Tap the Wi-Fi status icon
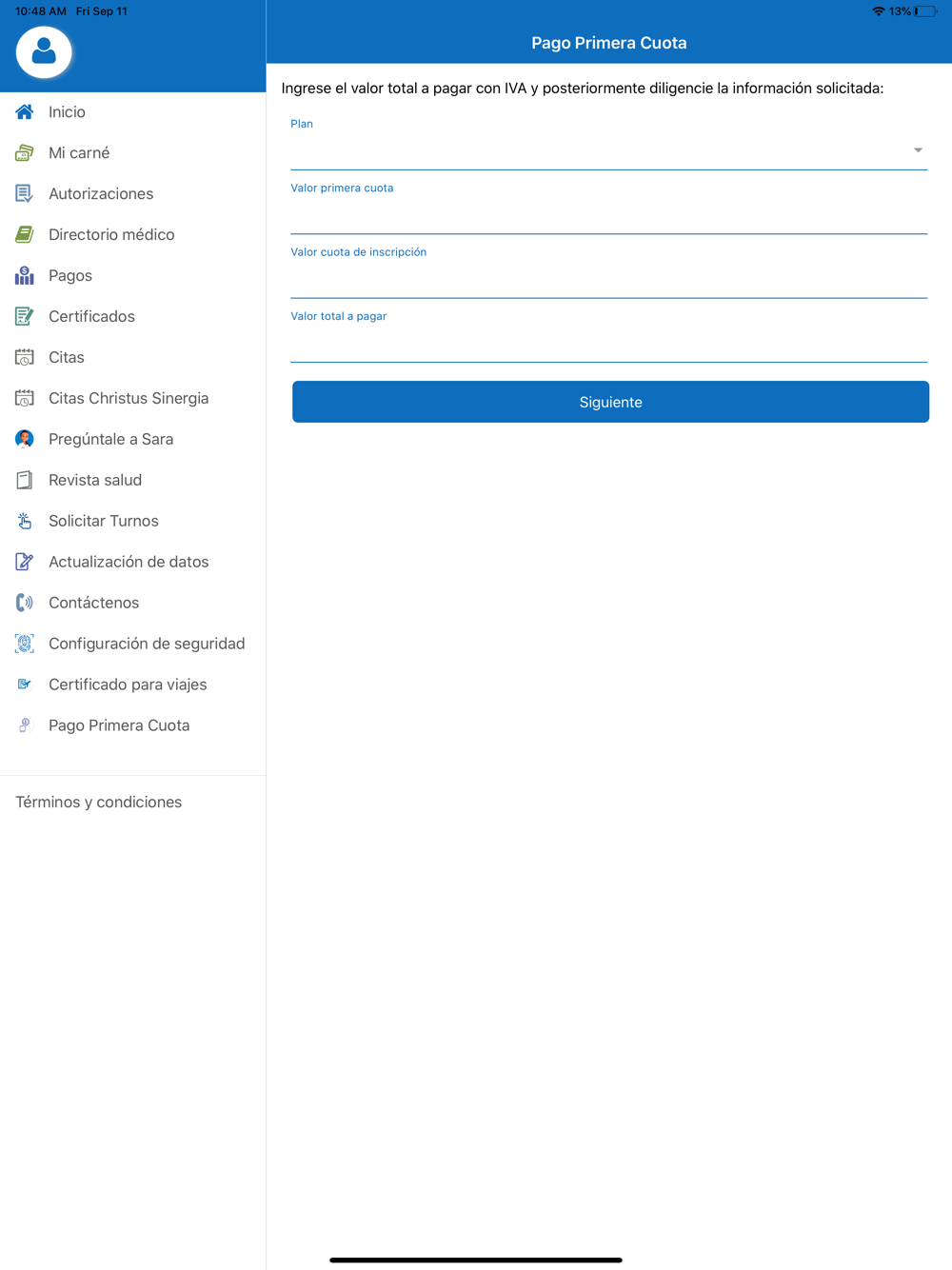 pos(878,11)
